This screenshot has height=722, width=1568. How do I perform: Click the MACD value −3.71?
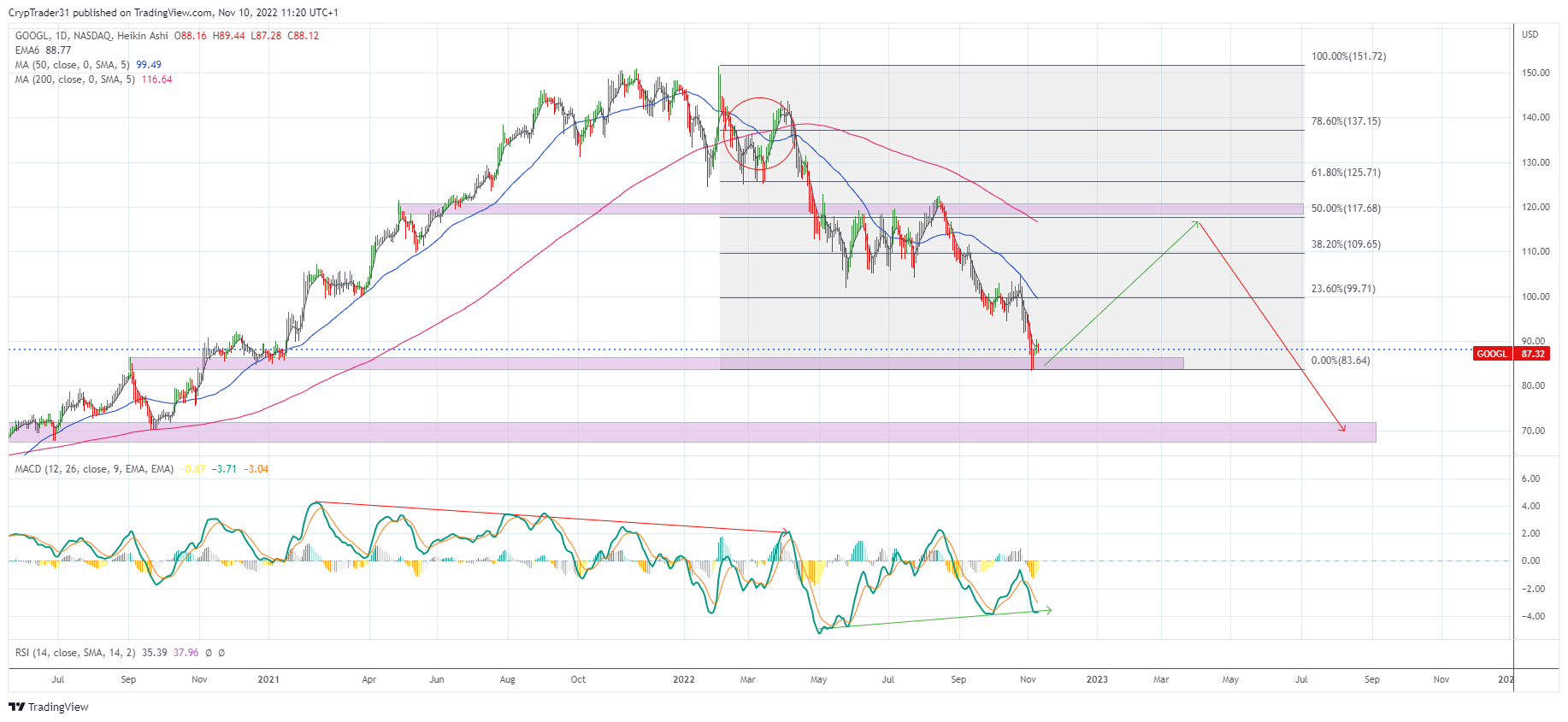(x=226, y=469)
